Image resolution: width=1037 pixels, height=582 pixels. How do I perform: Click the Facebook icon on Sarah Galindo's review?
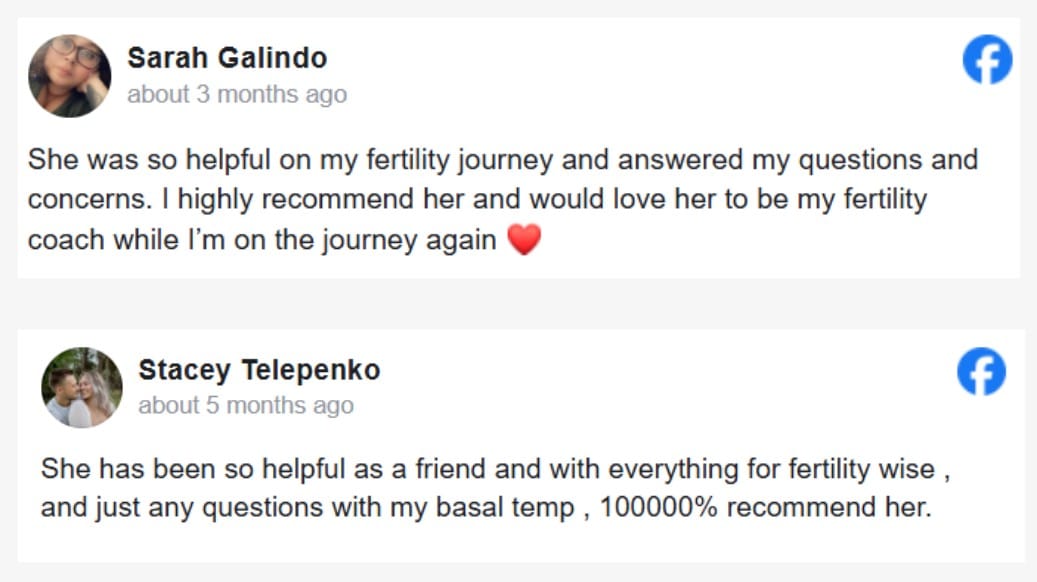click(987, 60)
